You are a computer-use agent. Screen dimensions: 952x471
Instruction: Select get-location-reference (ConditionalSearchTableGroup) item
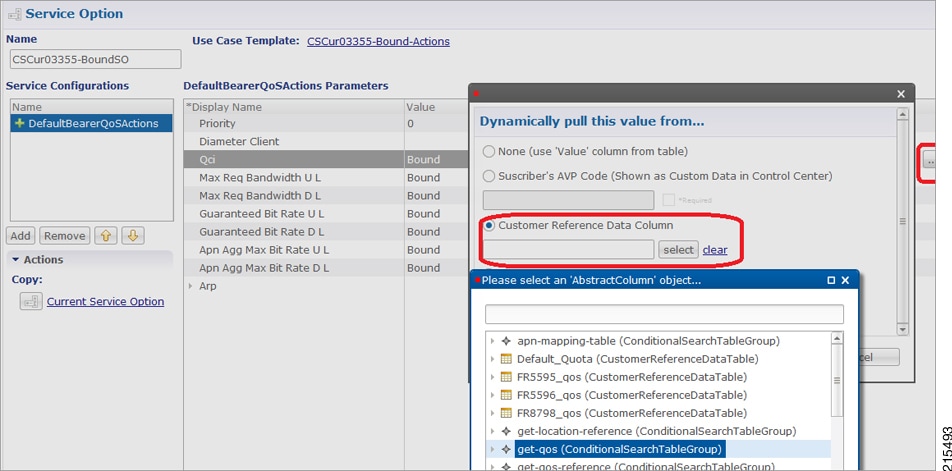click(656, 431)
